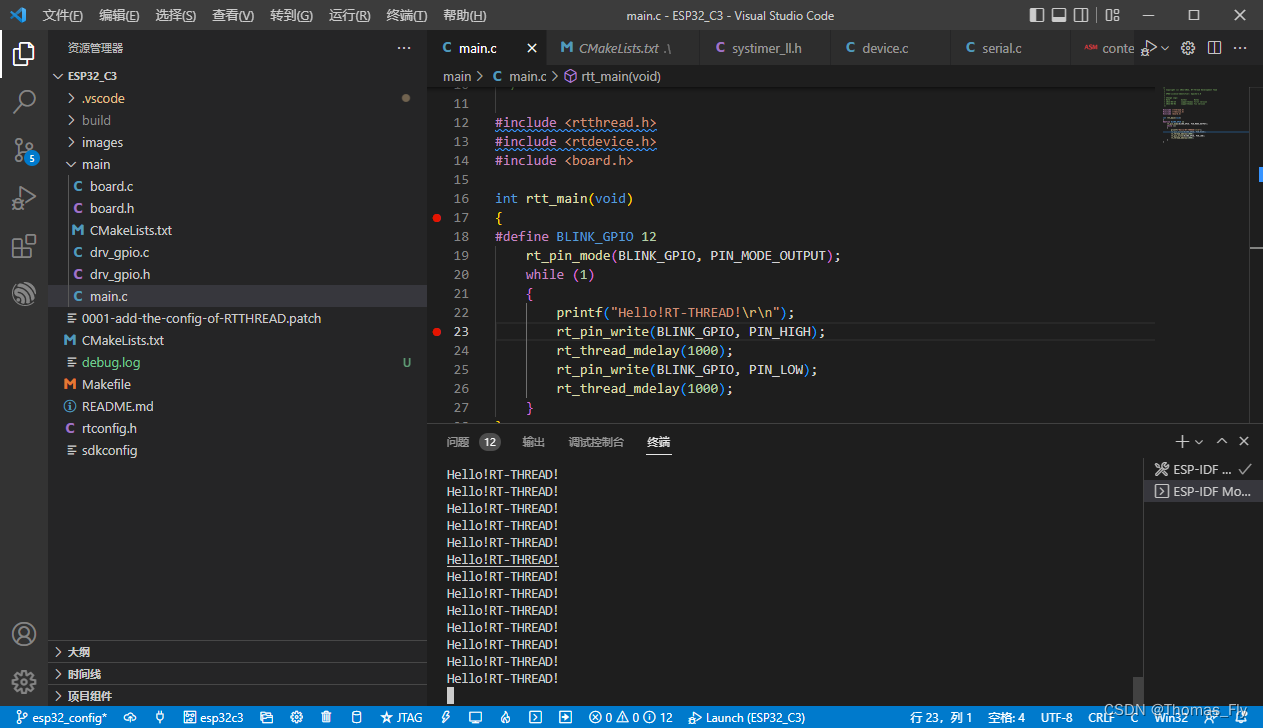Click the ESP-IDF full clean trash icon

pyautogui.click(x=326, y=717)
